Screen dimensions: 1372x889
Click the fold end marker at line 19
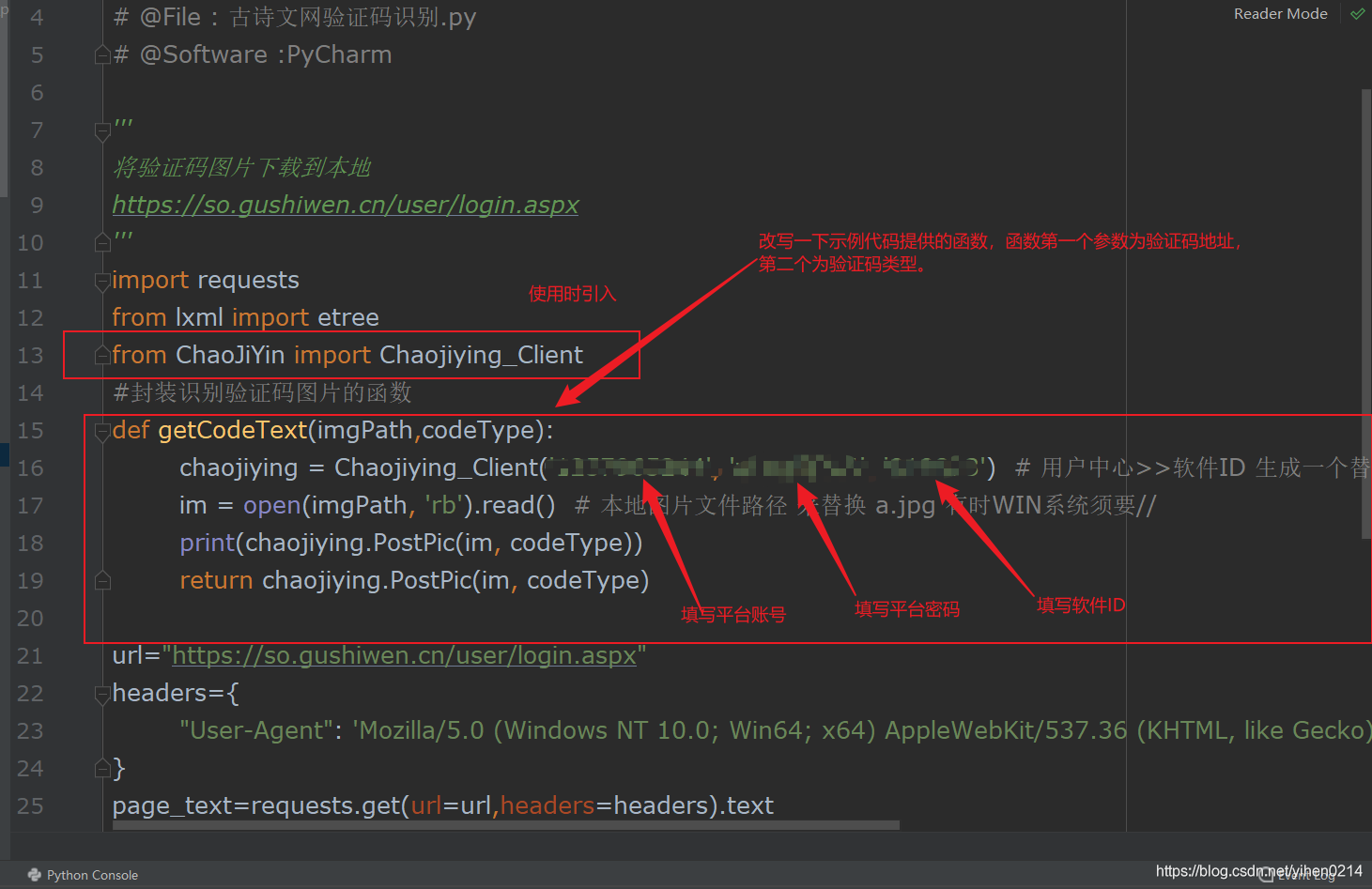coord(103,580)
